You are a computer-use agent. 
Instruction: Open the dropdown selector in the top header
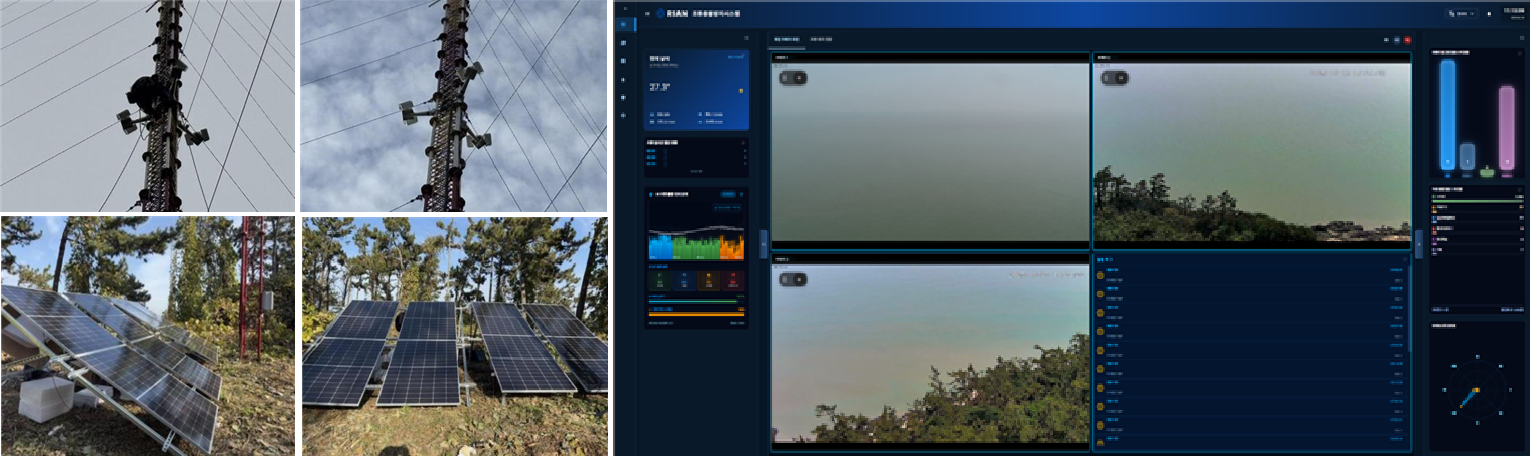tap(1461, 14)
